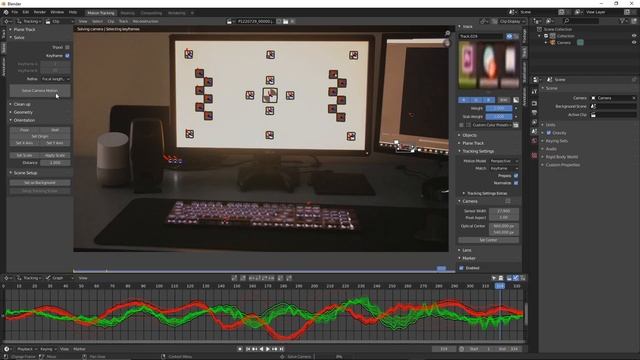Switch to the Motion Tracking workspace tab
The height and width of the screenshot is (360, 640).
101,13
